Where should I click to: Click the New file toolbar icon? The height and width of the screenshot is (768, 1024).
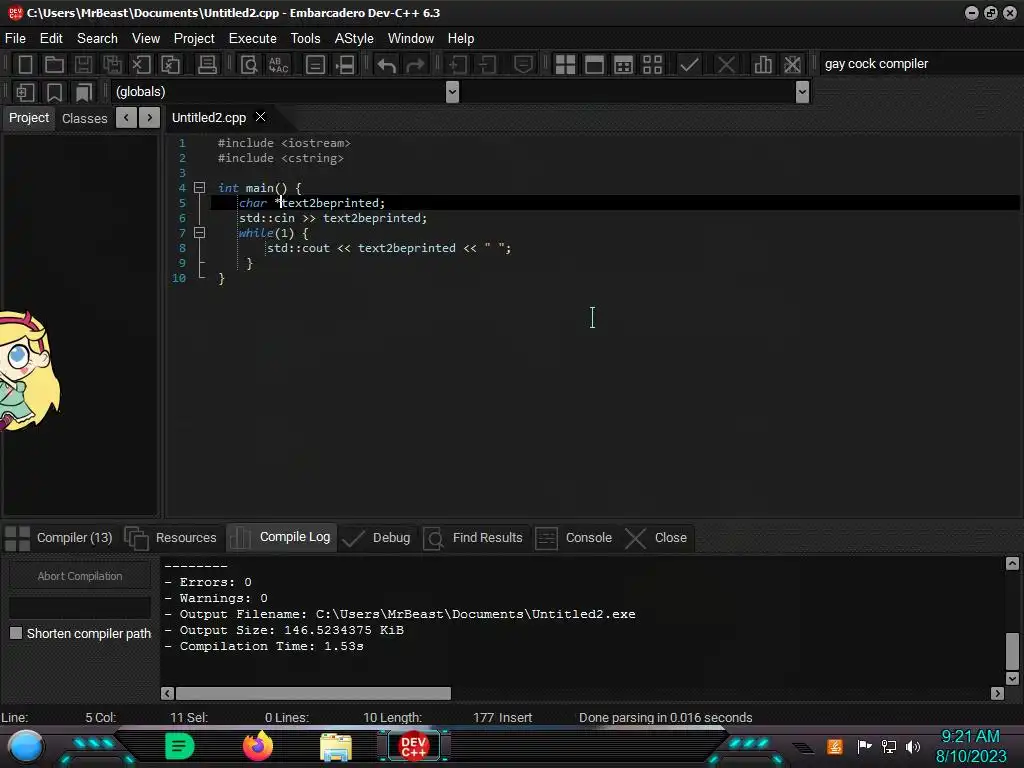[25, 64]
